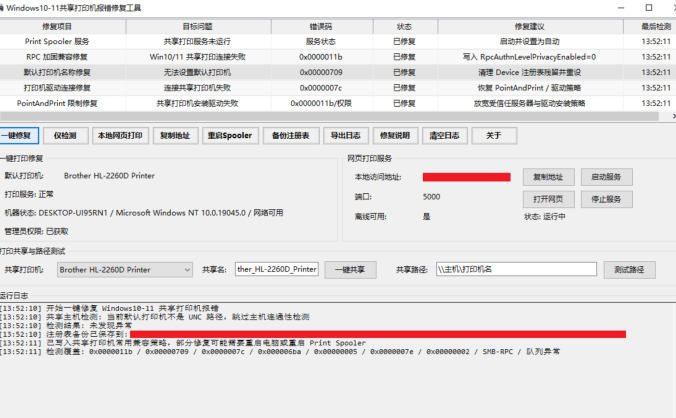676x418 pixels.
Task: Maximize the window
Action: 648,8
